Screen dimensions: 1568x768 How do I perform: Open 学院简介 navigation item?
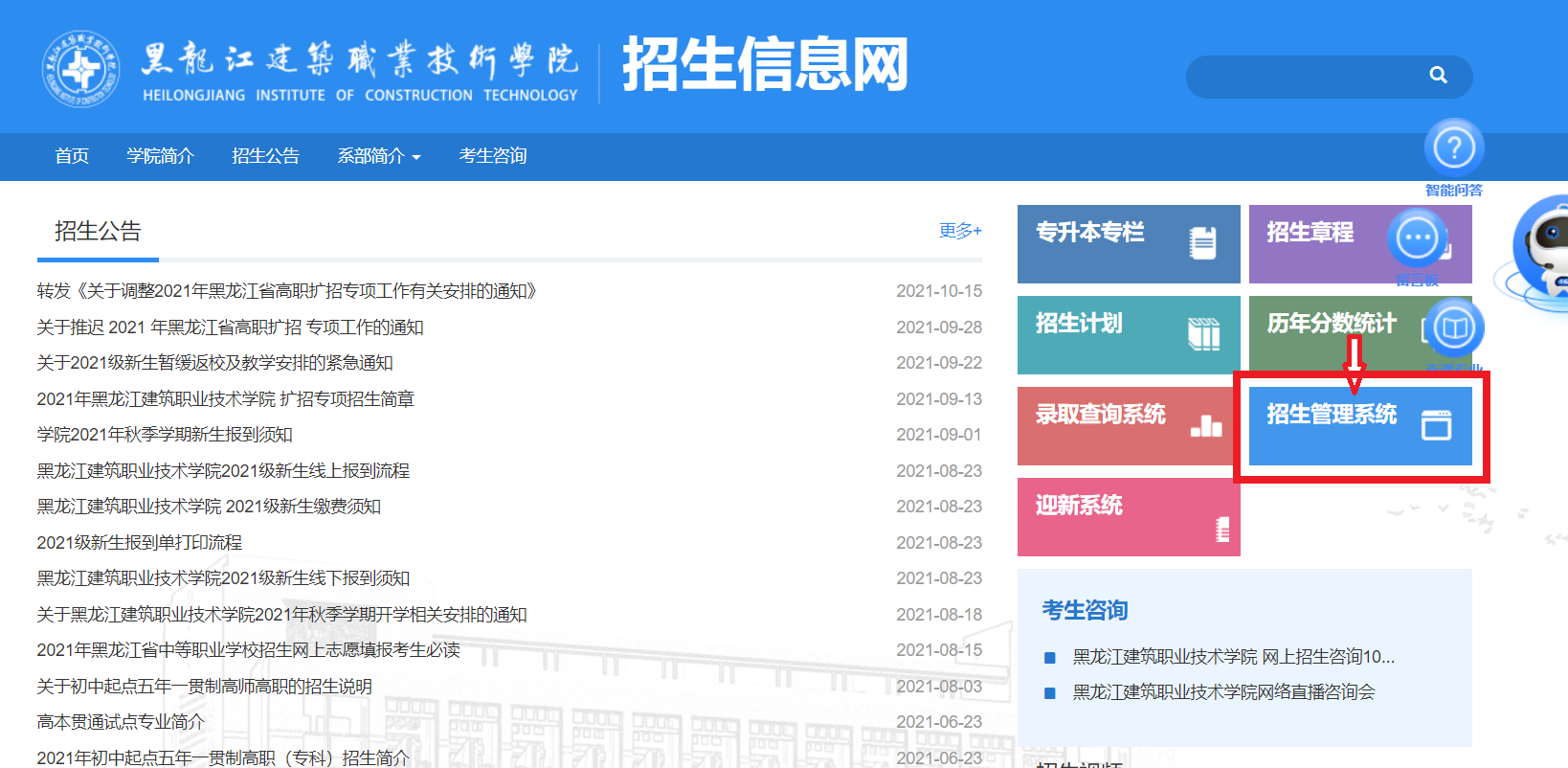160,156
